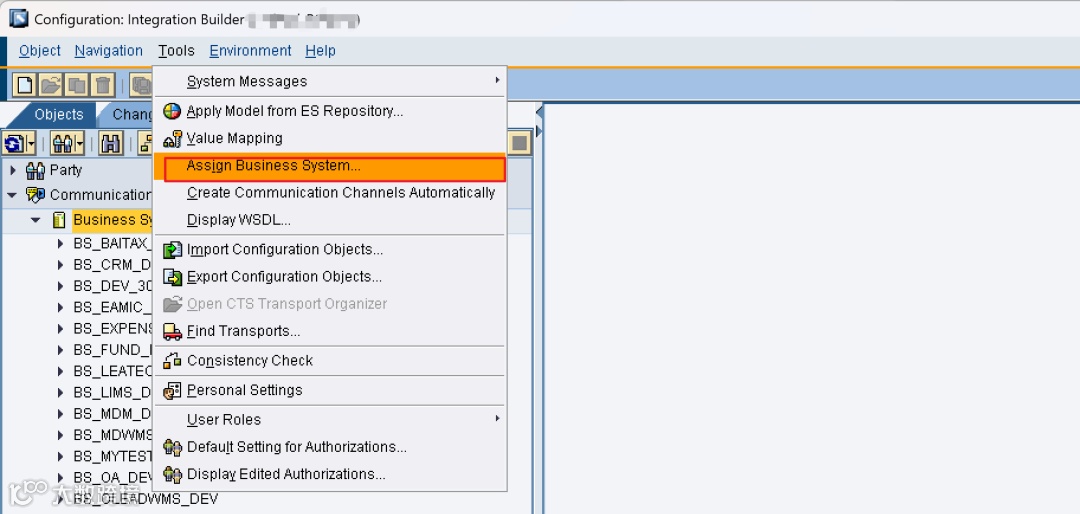Select the Value Mapping menu entry
Viewport: 1080px width, 514px height.
tap(329, 138)
